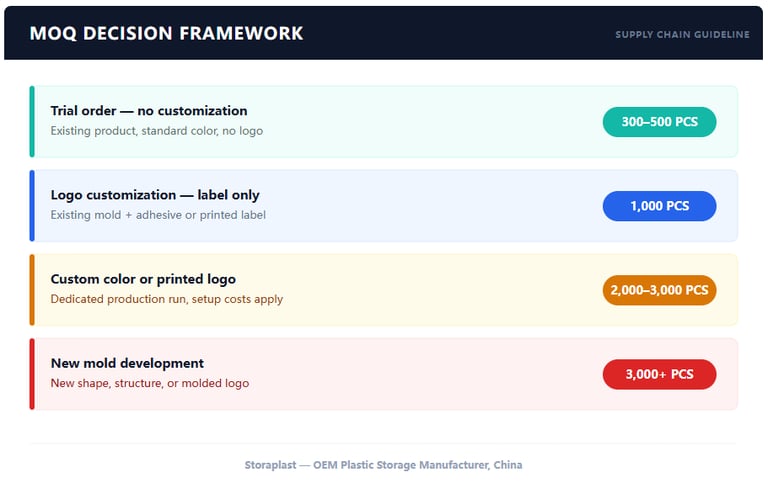Screen dimensions: 768x483
Task: Select the 'Trial order — no customization' heading
Action: tap(149, 111)
